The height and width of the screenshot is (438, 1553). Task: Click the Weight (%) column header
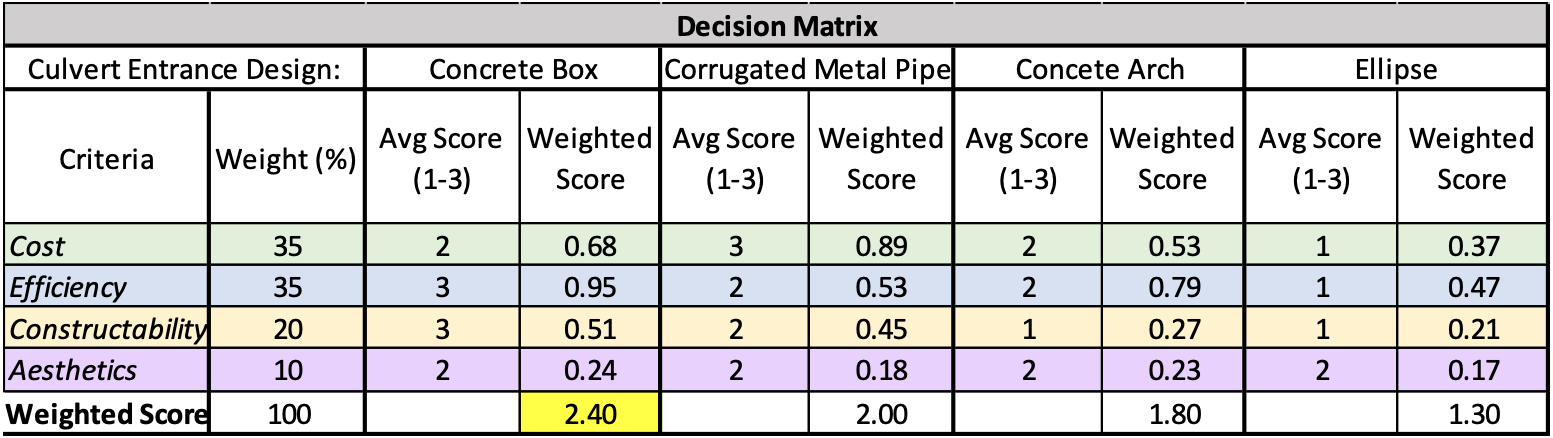(x=287, y=160)
